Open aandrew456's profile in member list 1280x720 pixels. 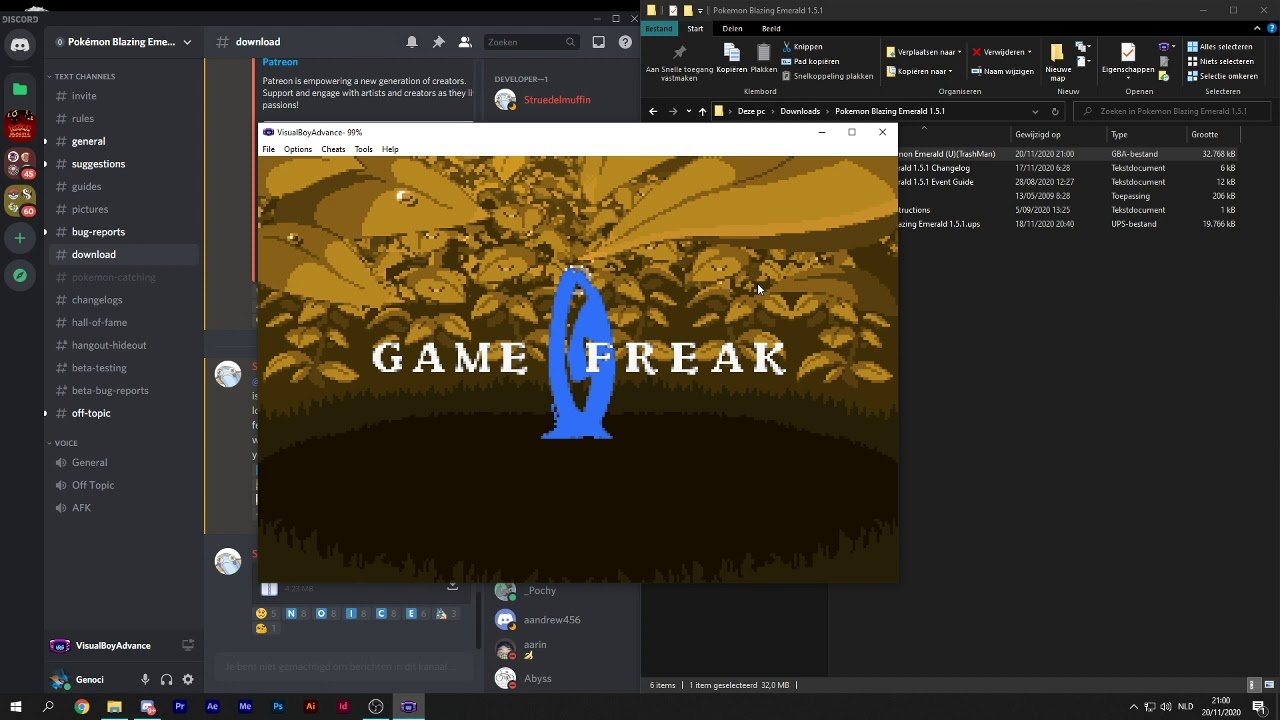click(x=552, y=620)
